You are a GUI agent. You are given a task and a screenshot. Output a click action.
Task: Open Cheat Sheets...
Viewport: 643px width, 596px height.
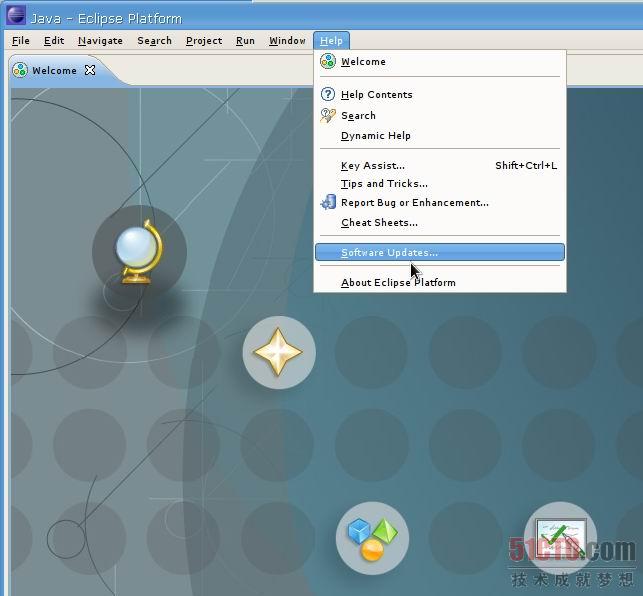pos(440,222)
